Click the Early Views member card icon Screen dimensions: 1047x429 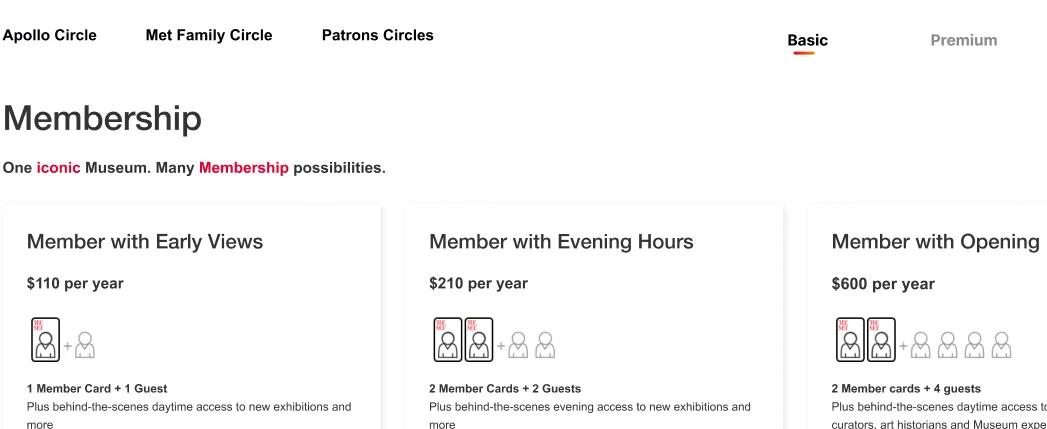[x=45, y=340]
